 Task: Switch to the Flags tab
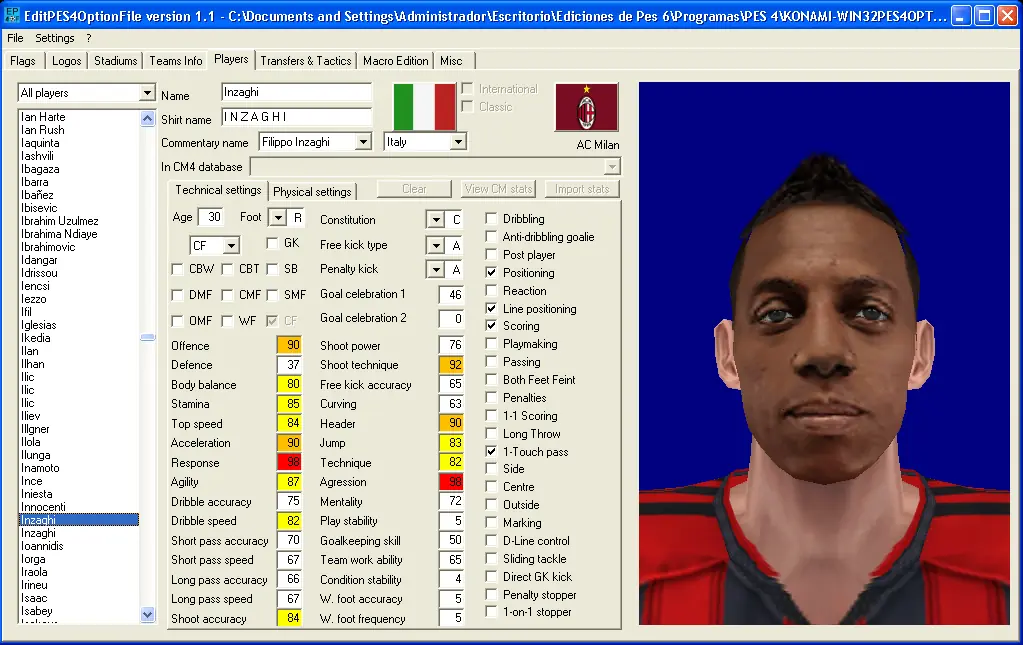click(23, 61)
